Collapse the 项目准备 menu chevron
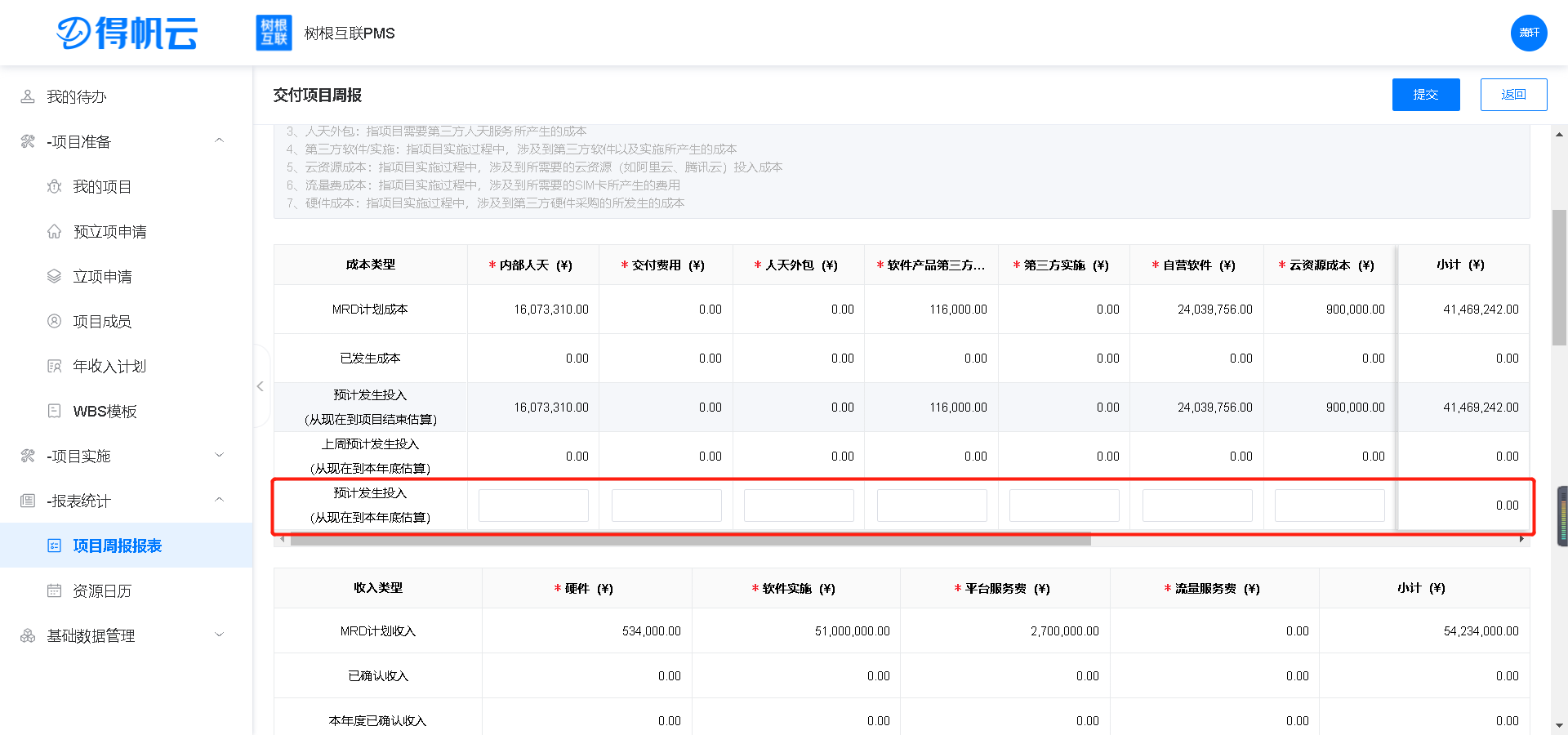1568x735 pixels. pos(219,140)
